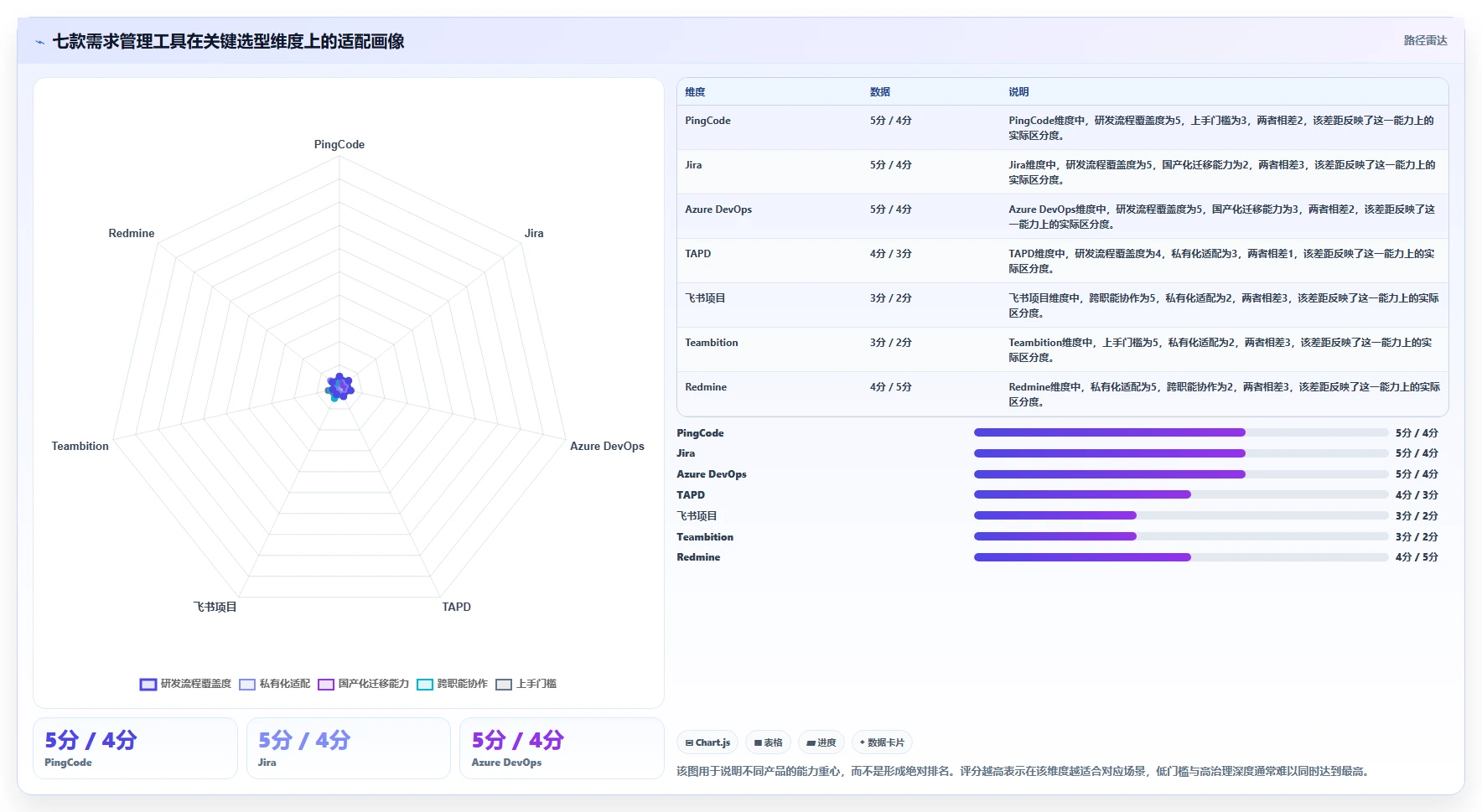
Task: Click the 数据卡片 tag chip
Action: pyautogui.click(x=882, y=742)
